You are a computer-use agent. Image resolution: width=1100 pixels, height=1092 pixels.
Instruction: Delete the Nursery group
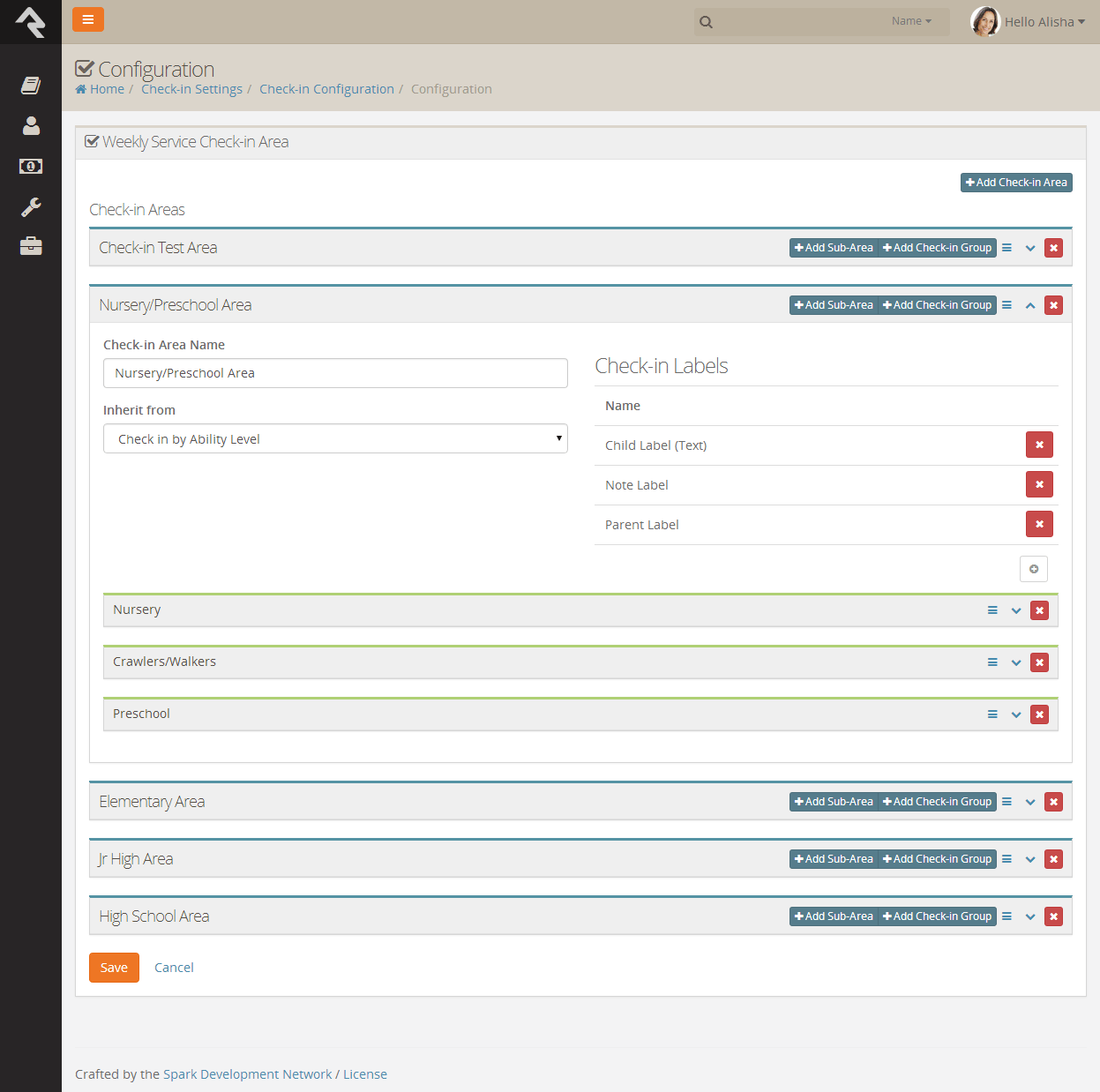pyautogui.click(x=1039, y=610)
